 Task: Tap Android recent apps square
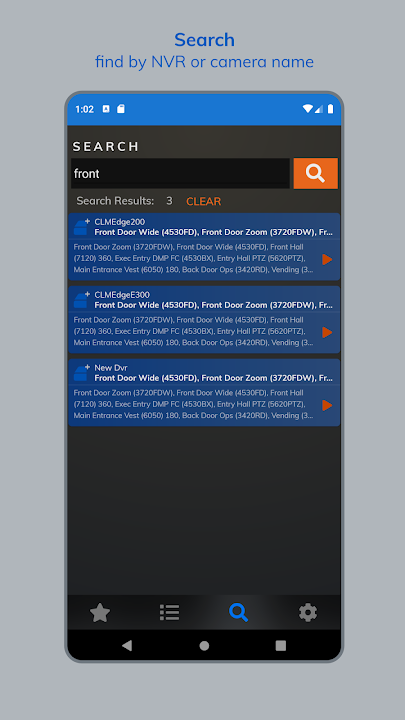pos(281,646)
